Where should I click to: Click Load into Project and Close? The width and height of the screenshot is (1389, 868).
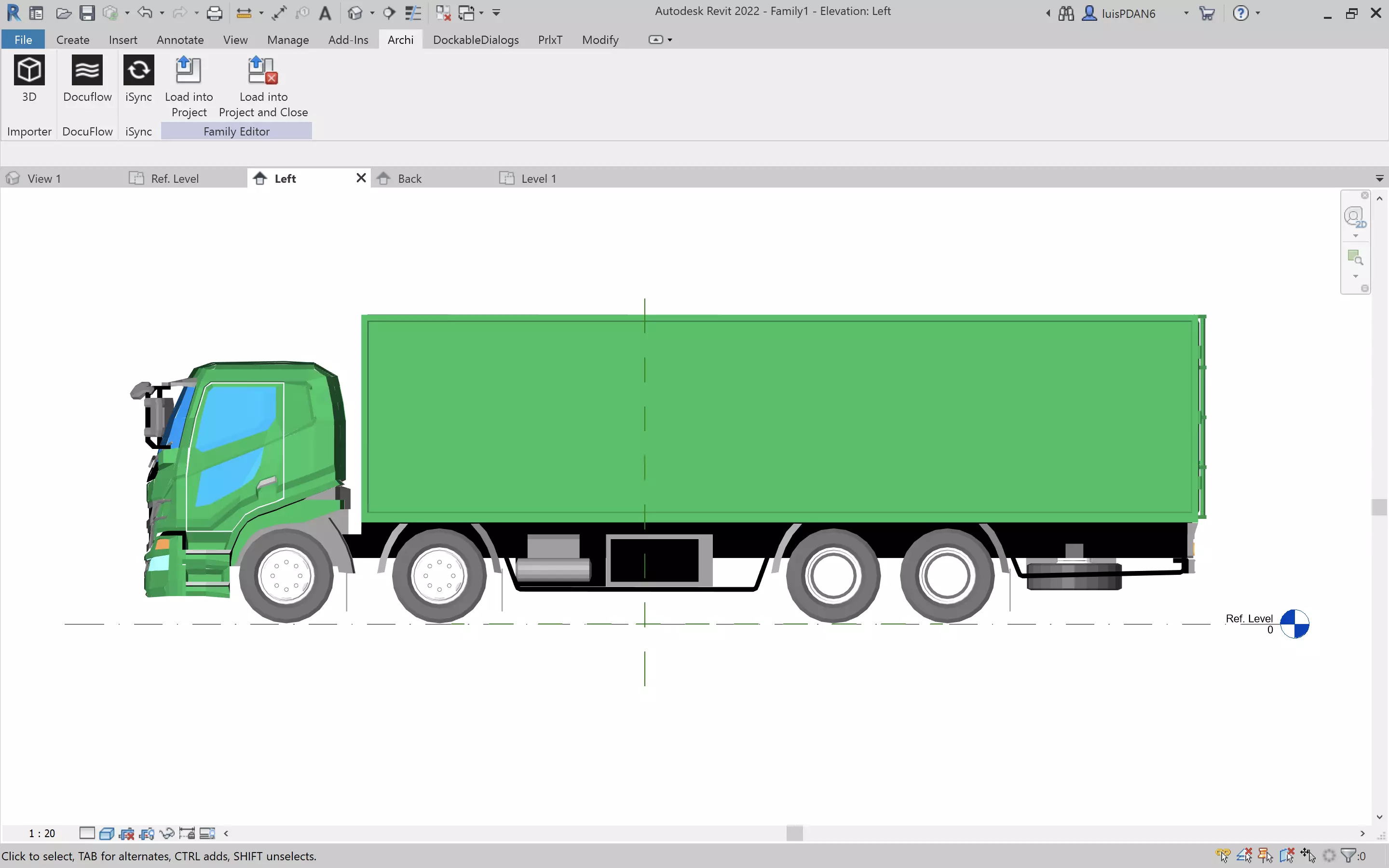[x=262, y=86]
